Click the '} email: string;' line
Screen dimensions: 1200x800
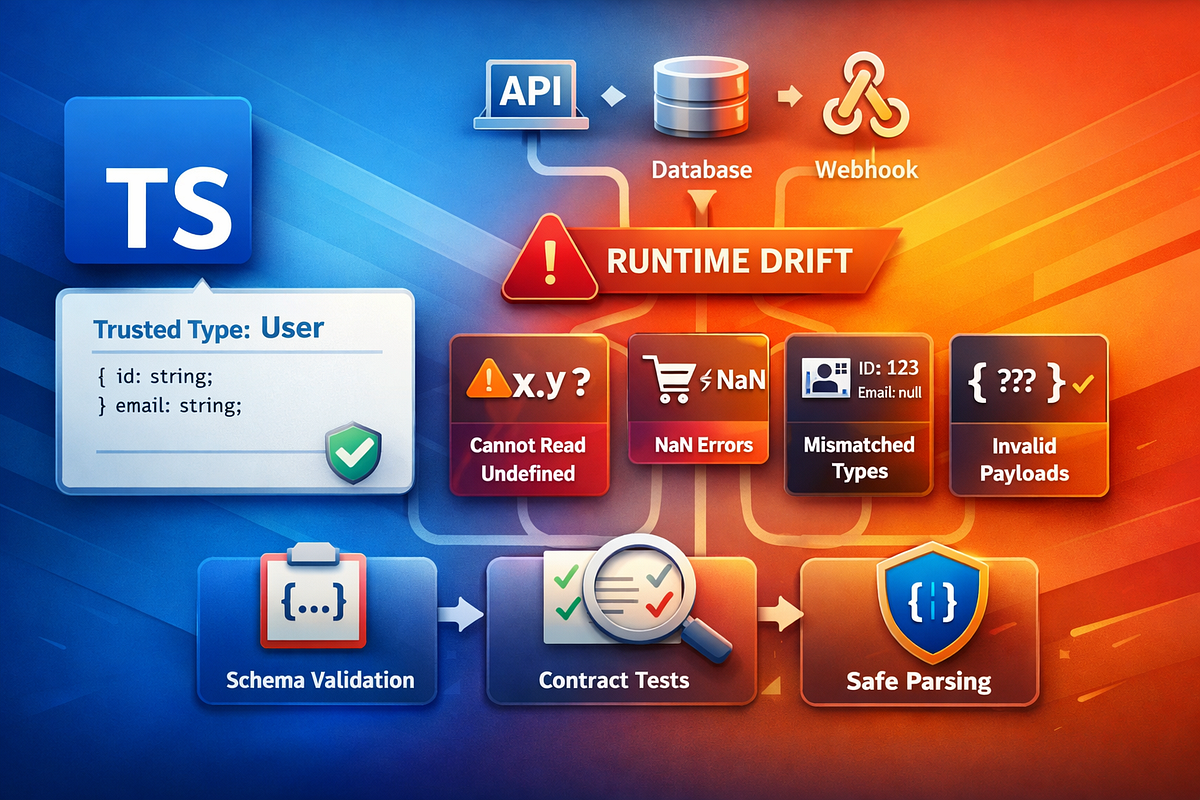[x=170, y=406]
